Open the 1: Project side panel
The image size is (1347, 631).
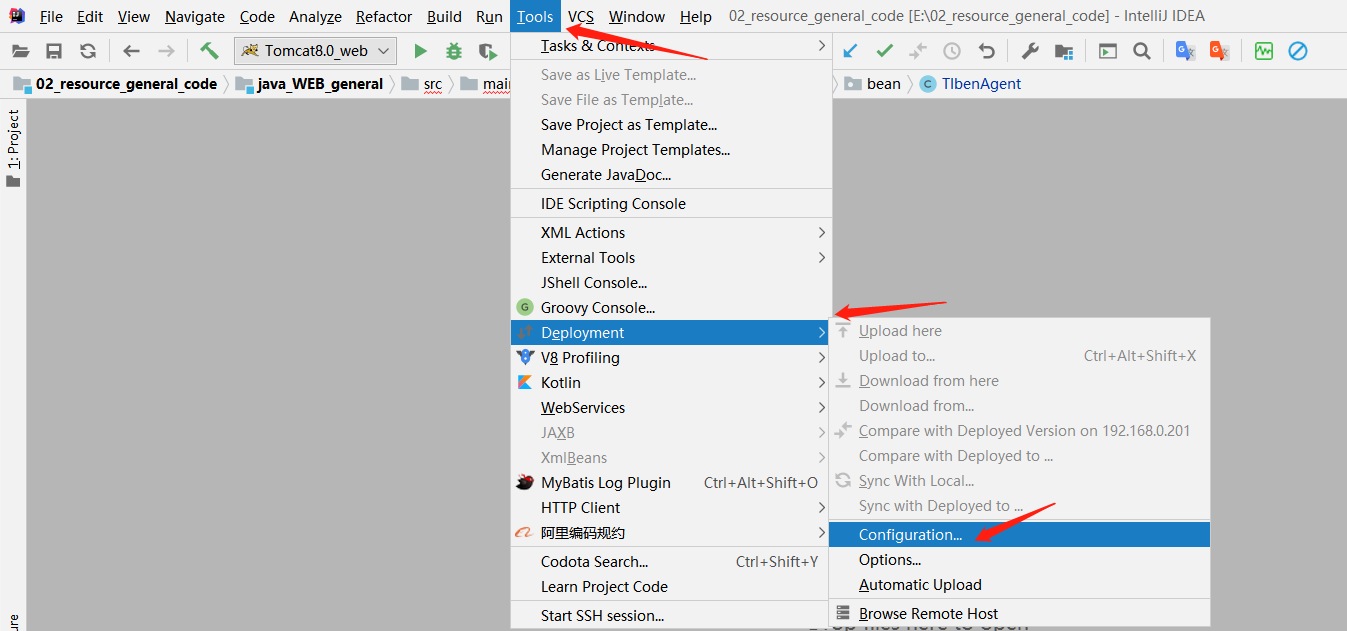(13, 148)
